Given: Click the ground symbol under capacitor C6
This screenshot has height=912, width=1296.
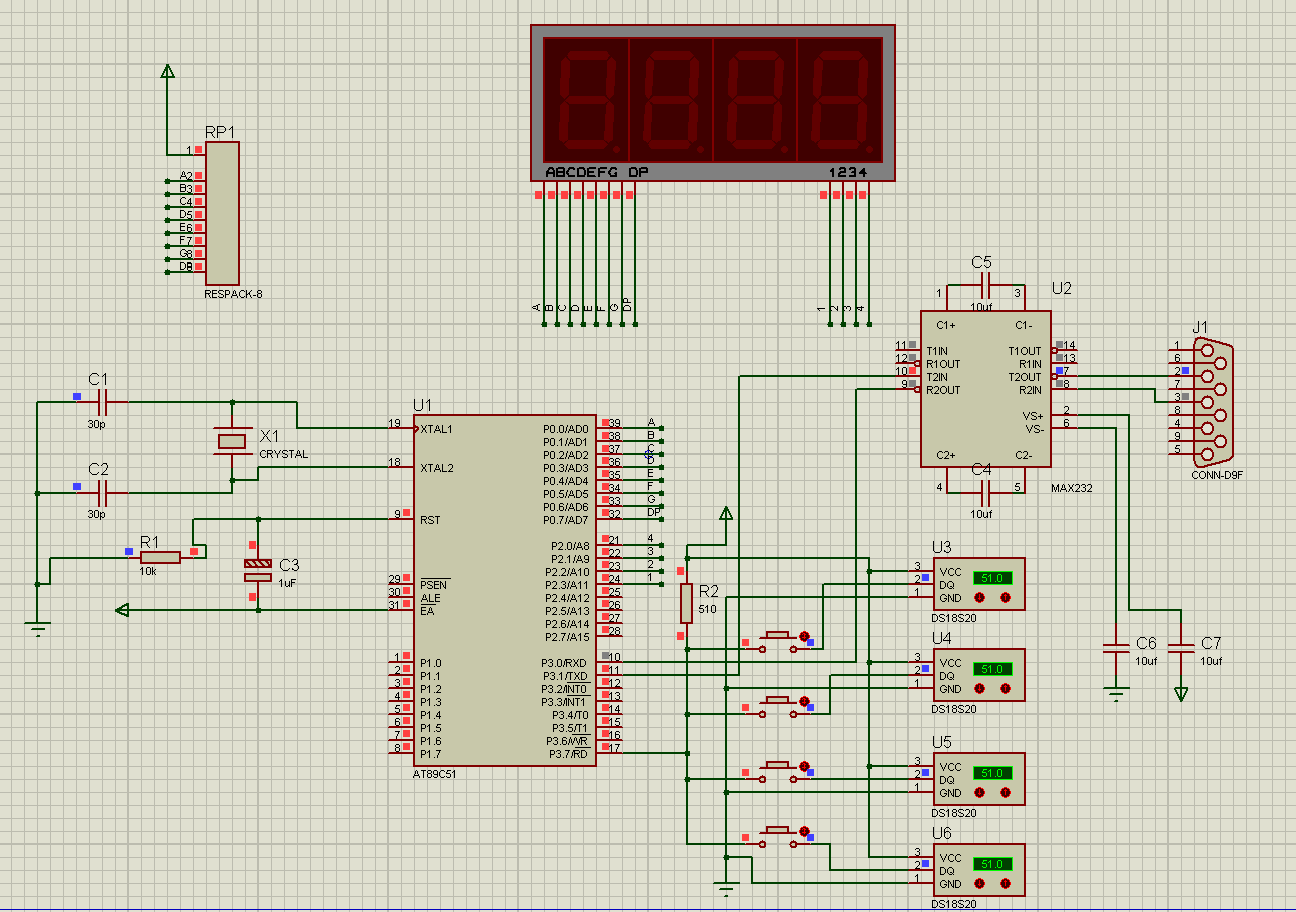Looking at the screenshot, I should 1117,693.
